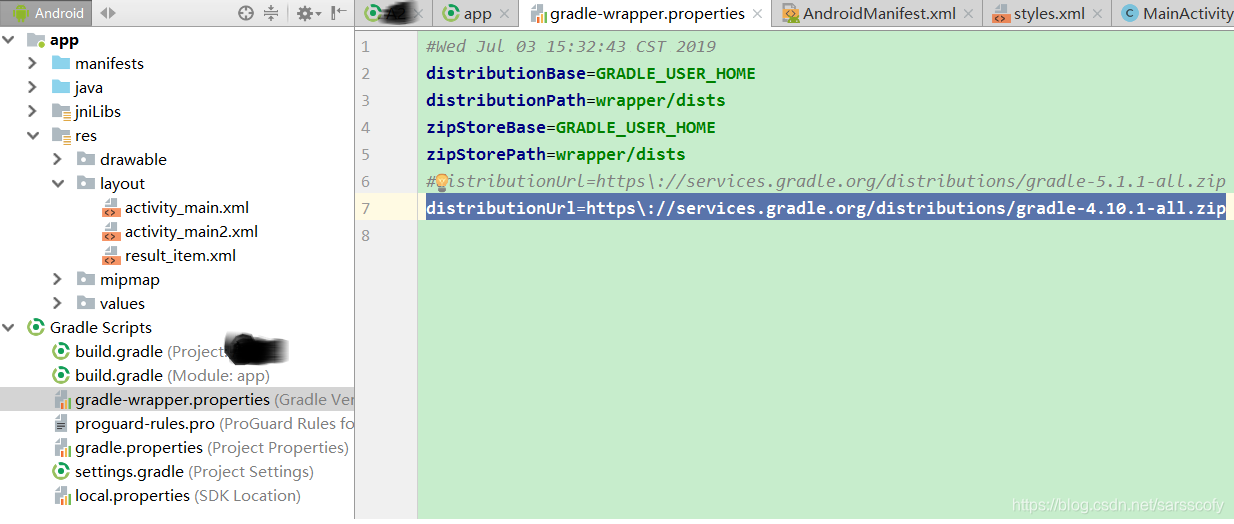The width and height of the screenshot is (1234, 524).
Task: Select activity_main2.xml layout file
Action: (191, 232)
